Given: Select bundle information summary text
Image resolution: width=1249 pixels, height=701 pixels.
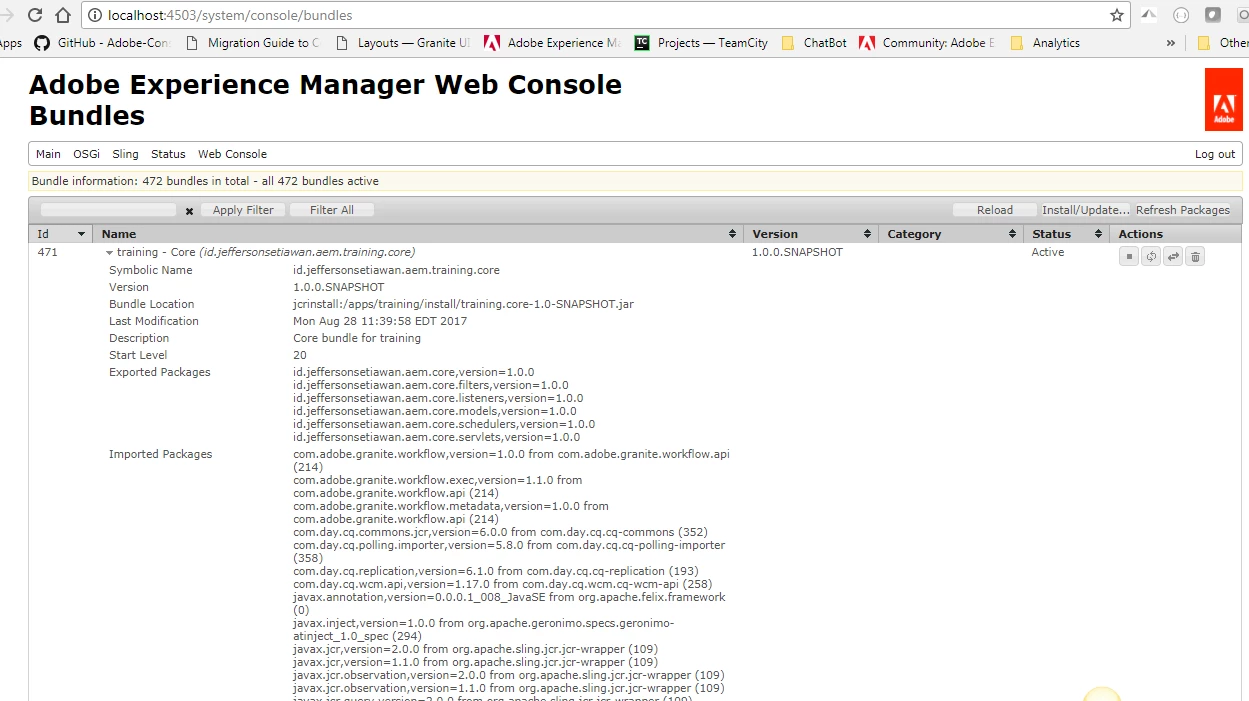Looking at the screenshot, I should [x=205, y=181].
